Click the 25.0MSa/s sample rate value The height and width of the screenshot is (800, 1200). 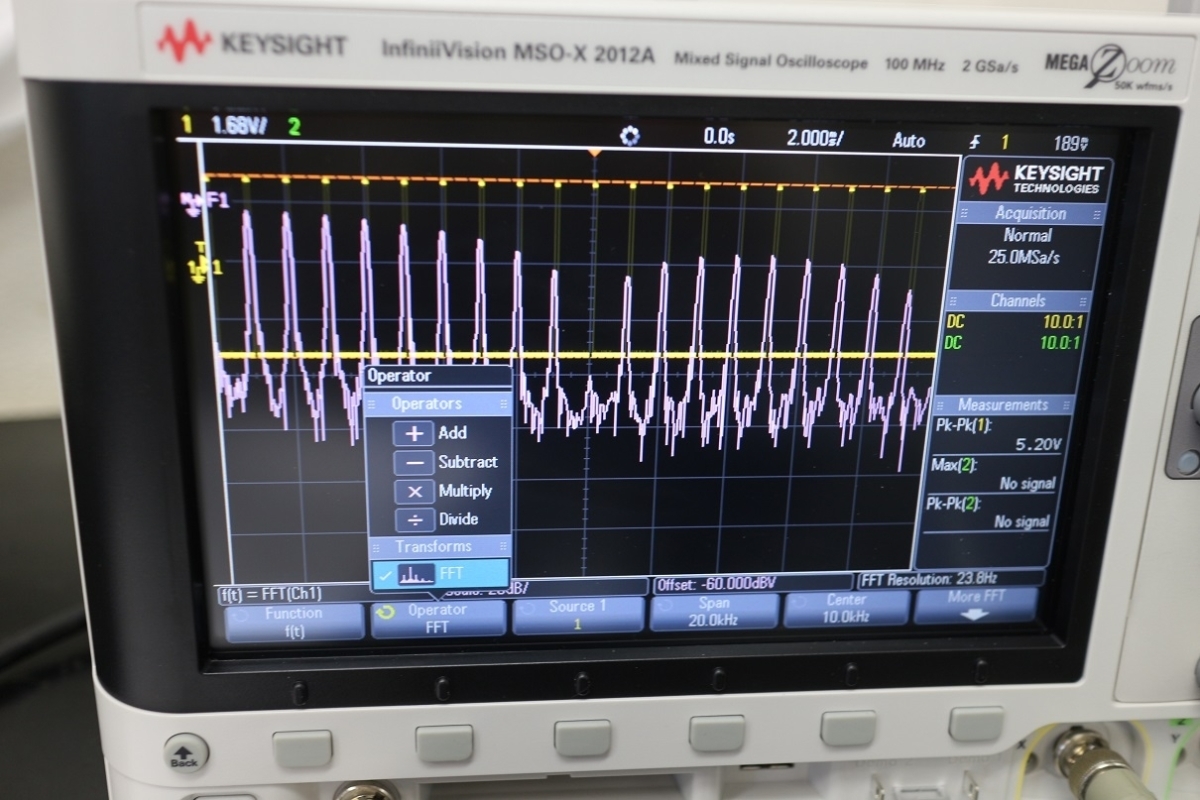[x=1025, y=257]
